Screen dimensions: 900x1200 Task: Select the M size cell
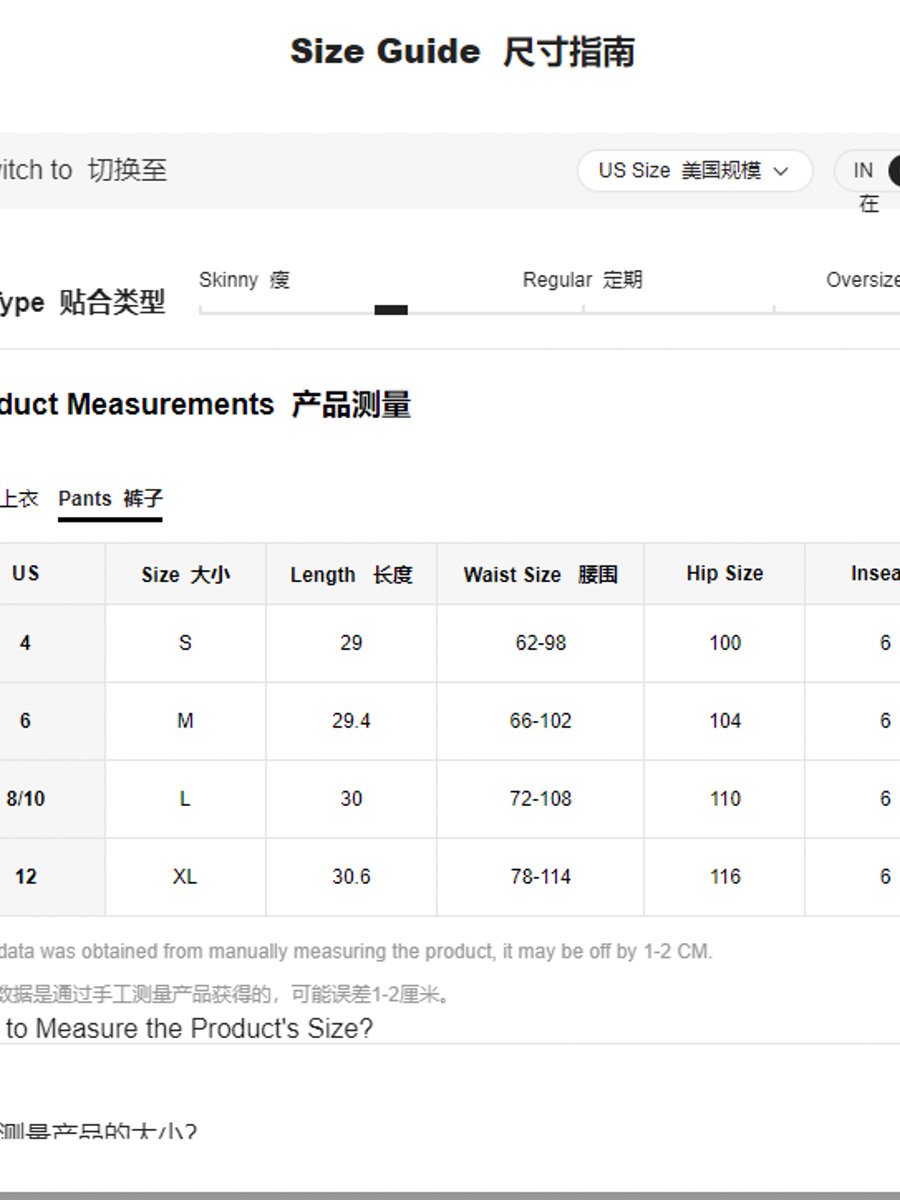point(185,721)
